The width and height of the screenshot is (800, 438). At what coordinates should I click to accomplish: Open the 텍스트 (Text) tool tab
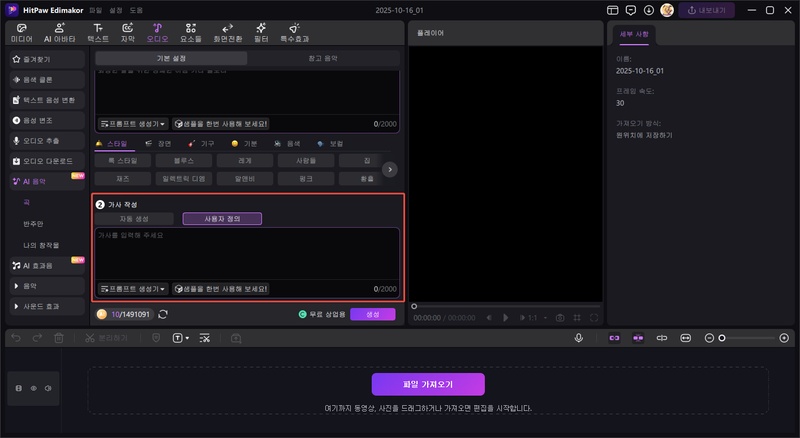[98, 32]
